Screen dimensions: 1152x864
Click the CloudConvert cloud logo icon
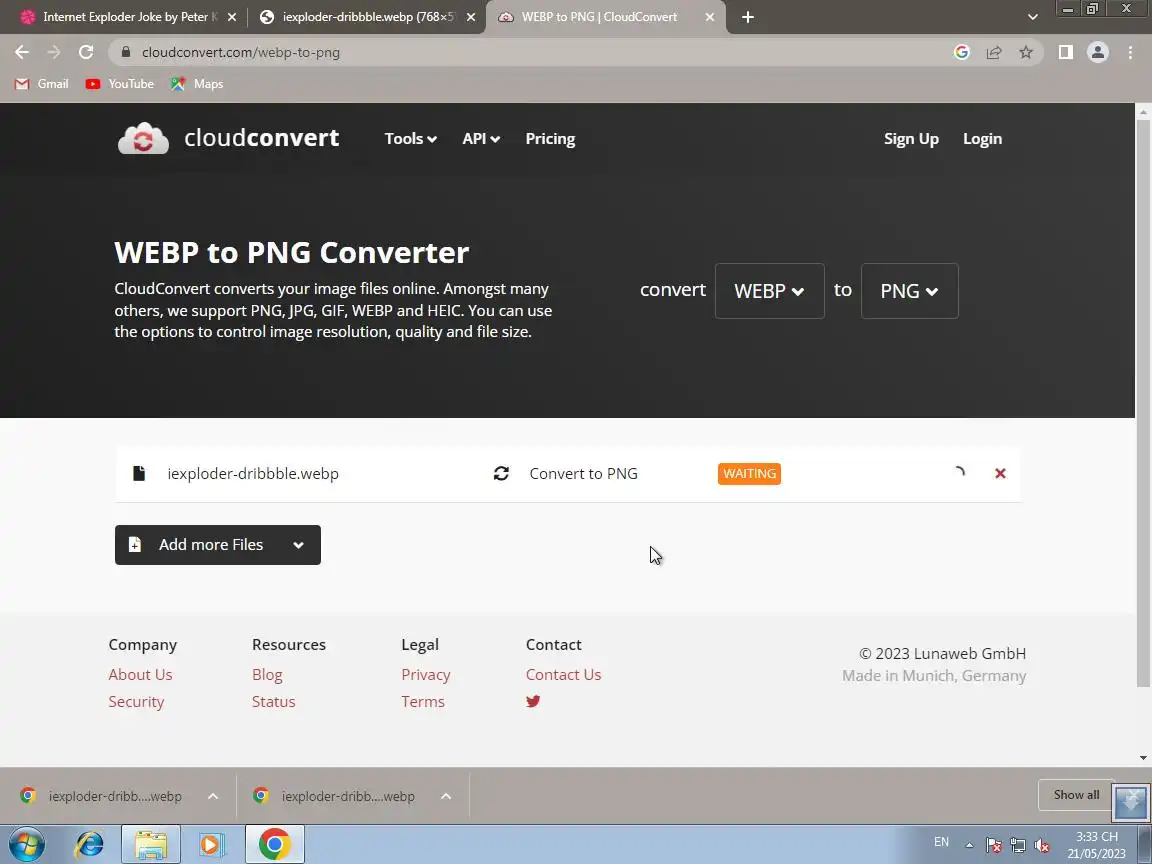coord(143,138)
